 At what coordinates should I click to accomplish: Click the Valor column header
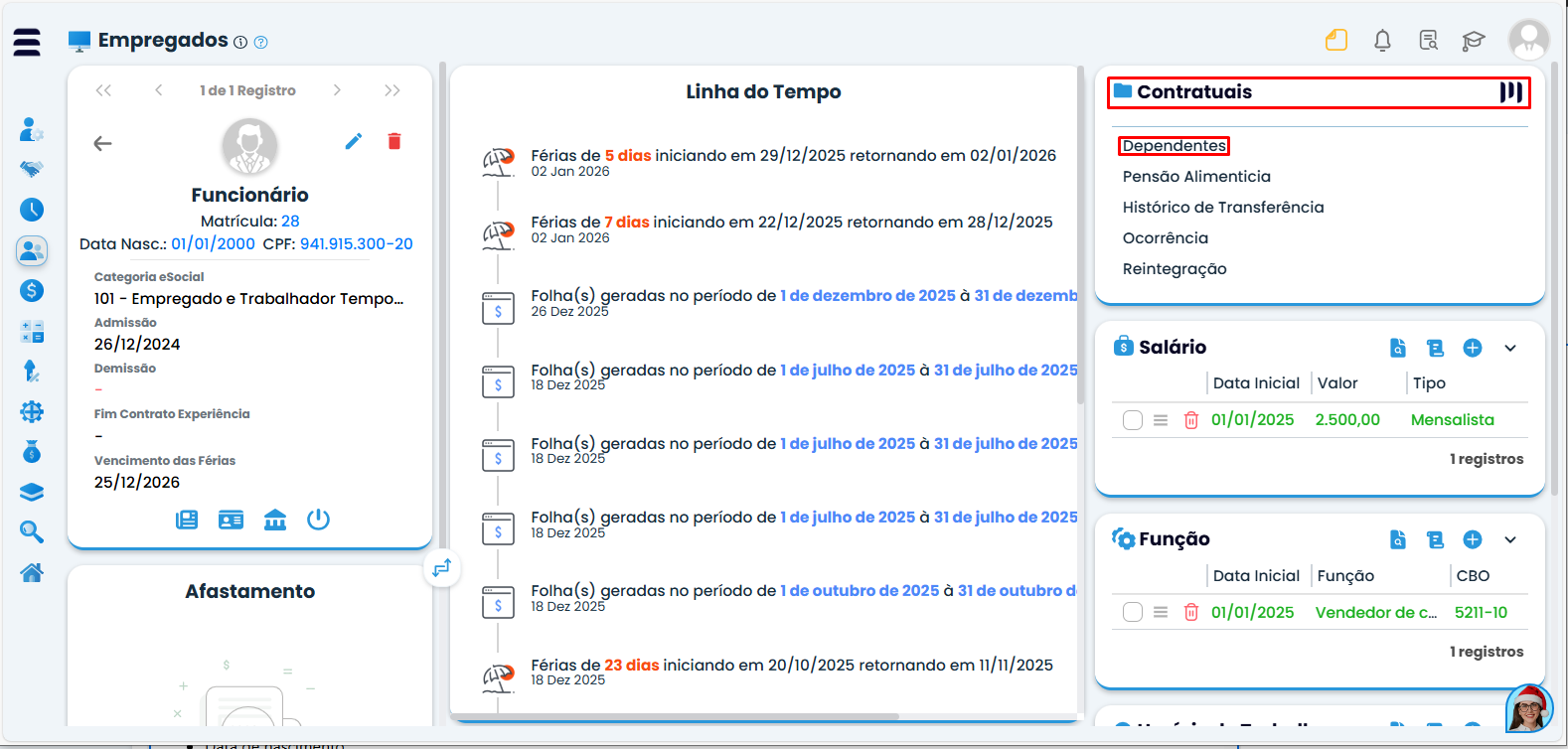(1337, 383)
